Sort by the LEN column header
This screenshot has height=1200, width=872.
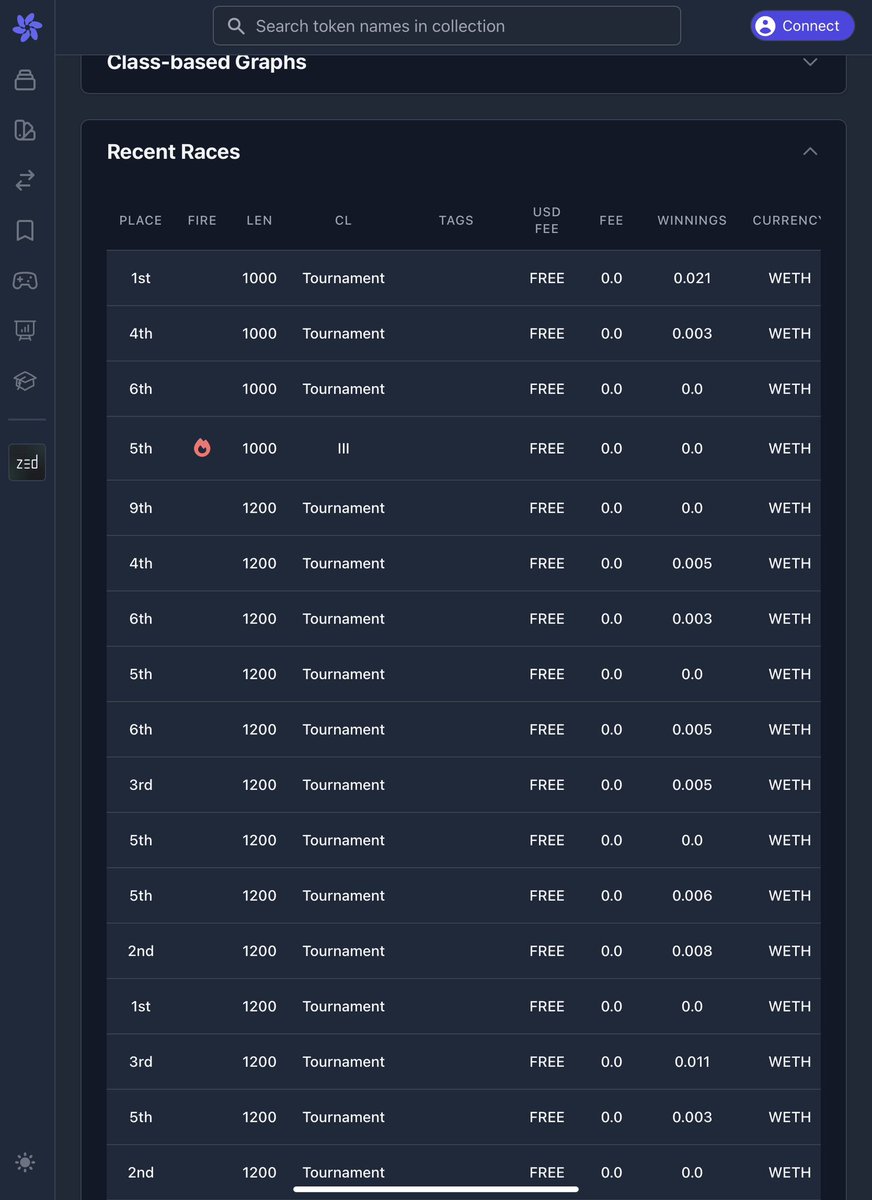pos(259,220)
